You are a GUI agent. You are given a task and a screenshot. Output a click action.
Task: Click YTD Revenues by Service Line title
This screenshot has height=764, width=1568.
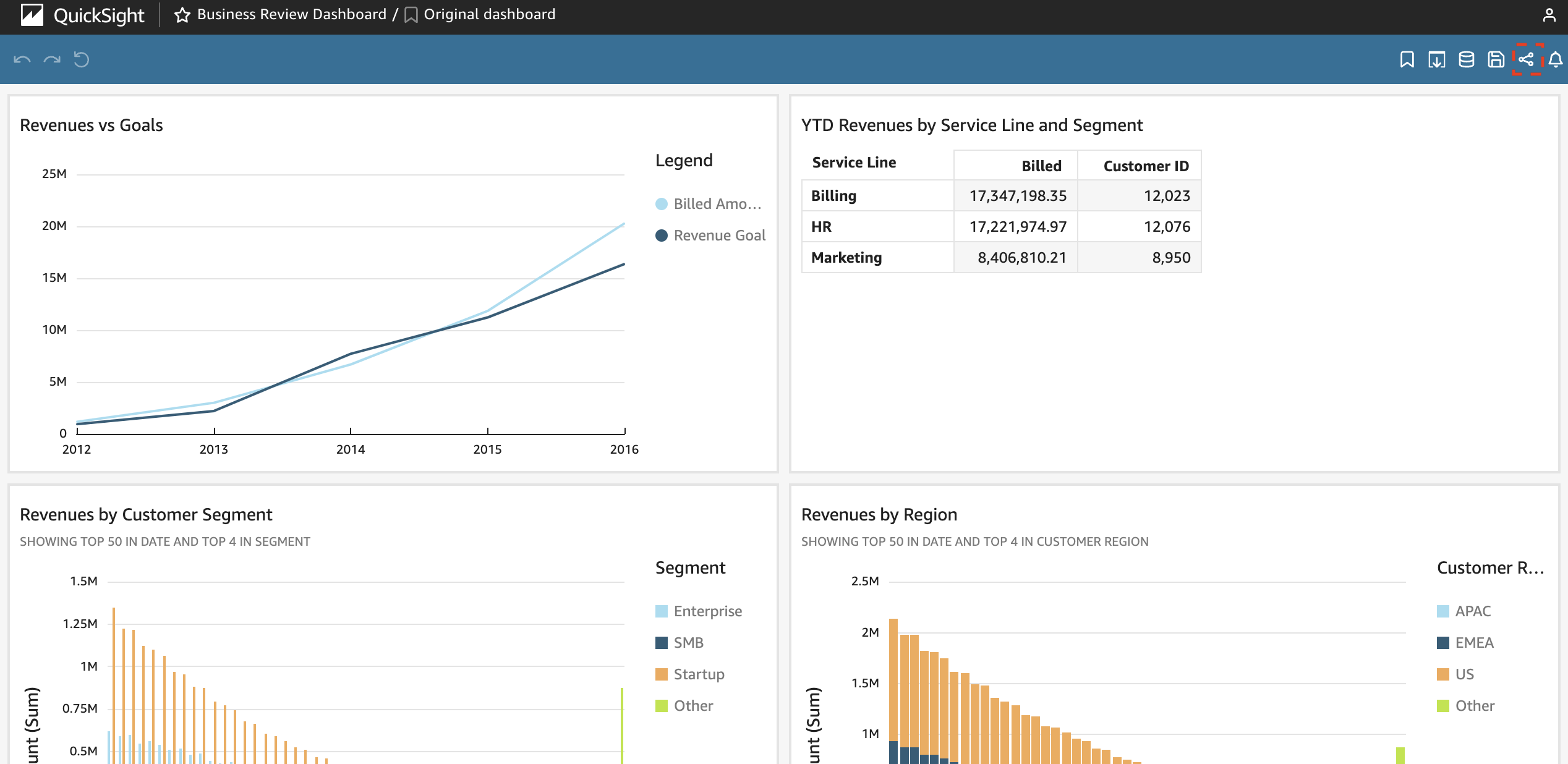click(971, 125)
